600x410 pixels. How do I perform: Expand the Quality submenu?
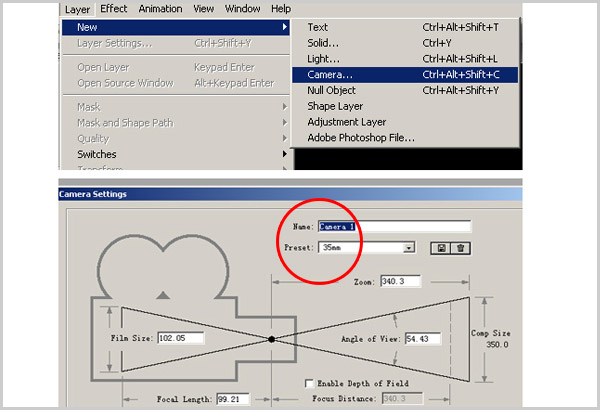pyautogui.click(x=175, y=138)
